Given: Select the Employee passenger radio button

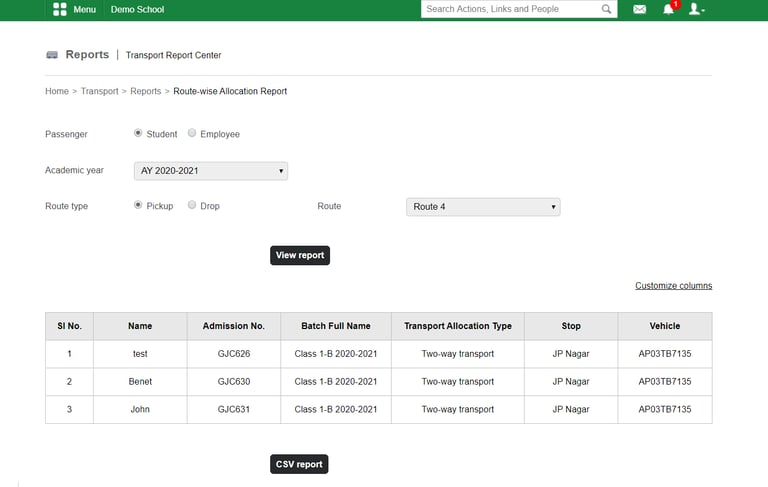Looking at the screenshot, I should tap(192, 133).
